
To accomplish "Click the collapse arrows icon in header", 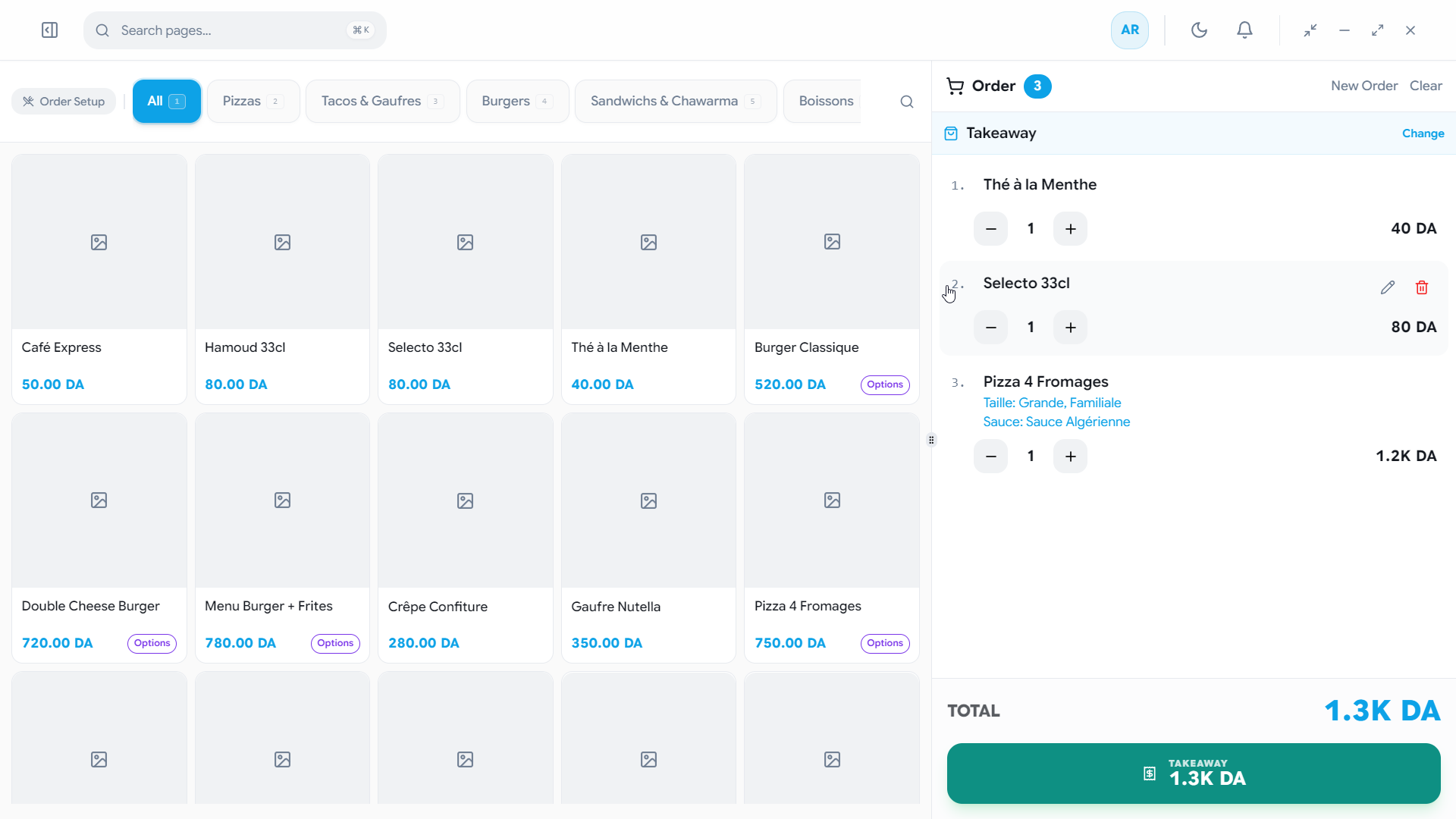I will (x=1310, y=30).
